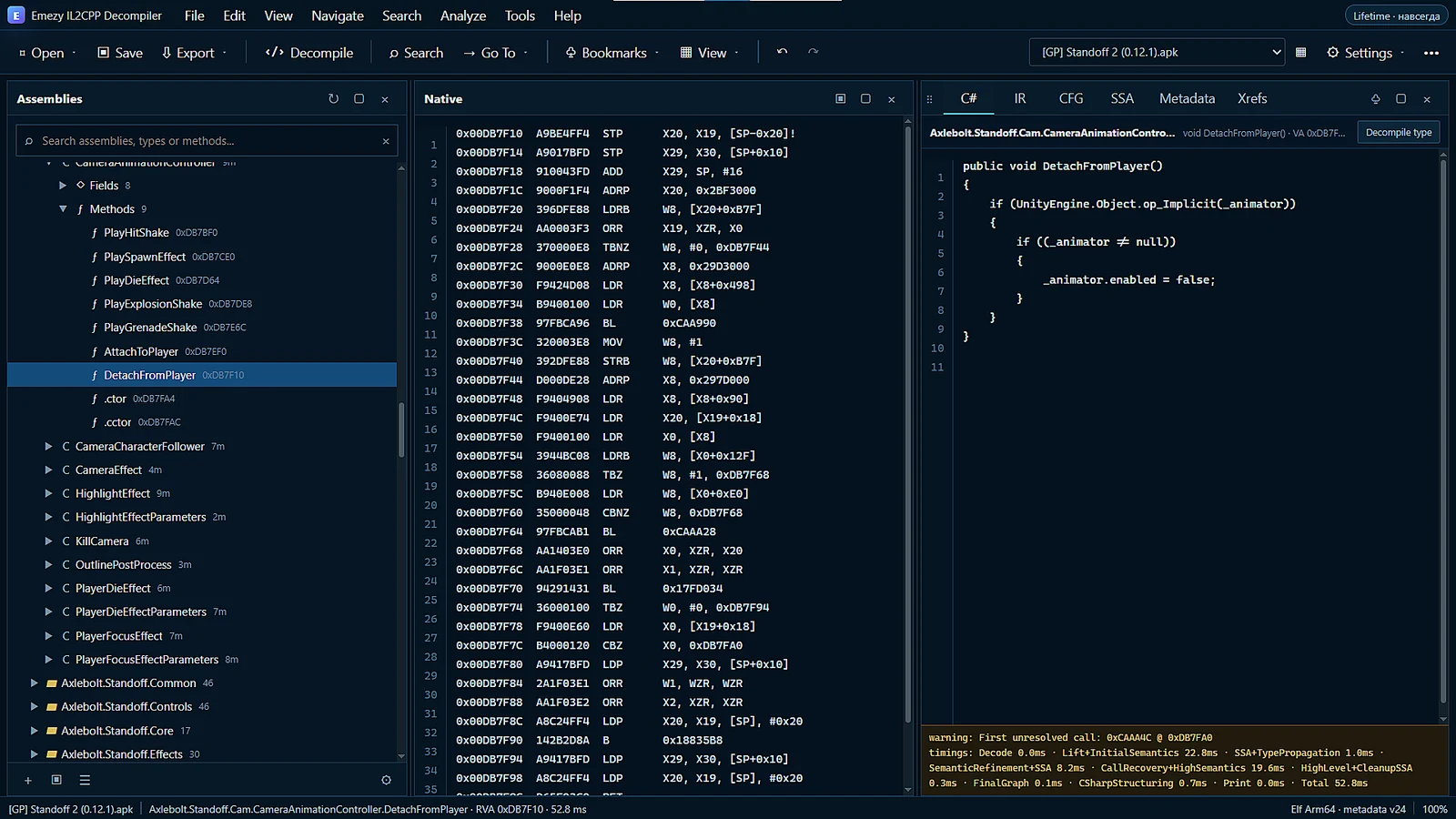This screenshot has height=819, width=1456.
Task: Collapse the Methods node
Action: [63, 209]
